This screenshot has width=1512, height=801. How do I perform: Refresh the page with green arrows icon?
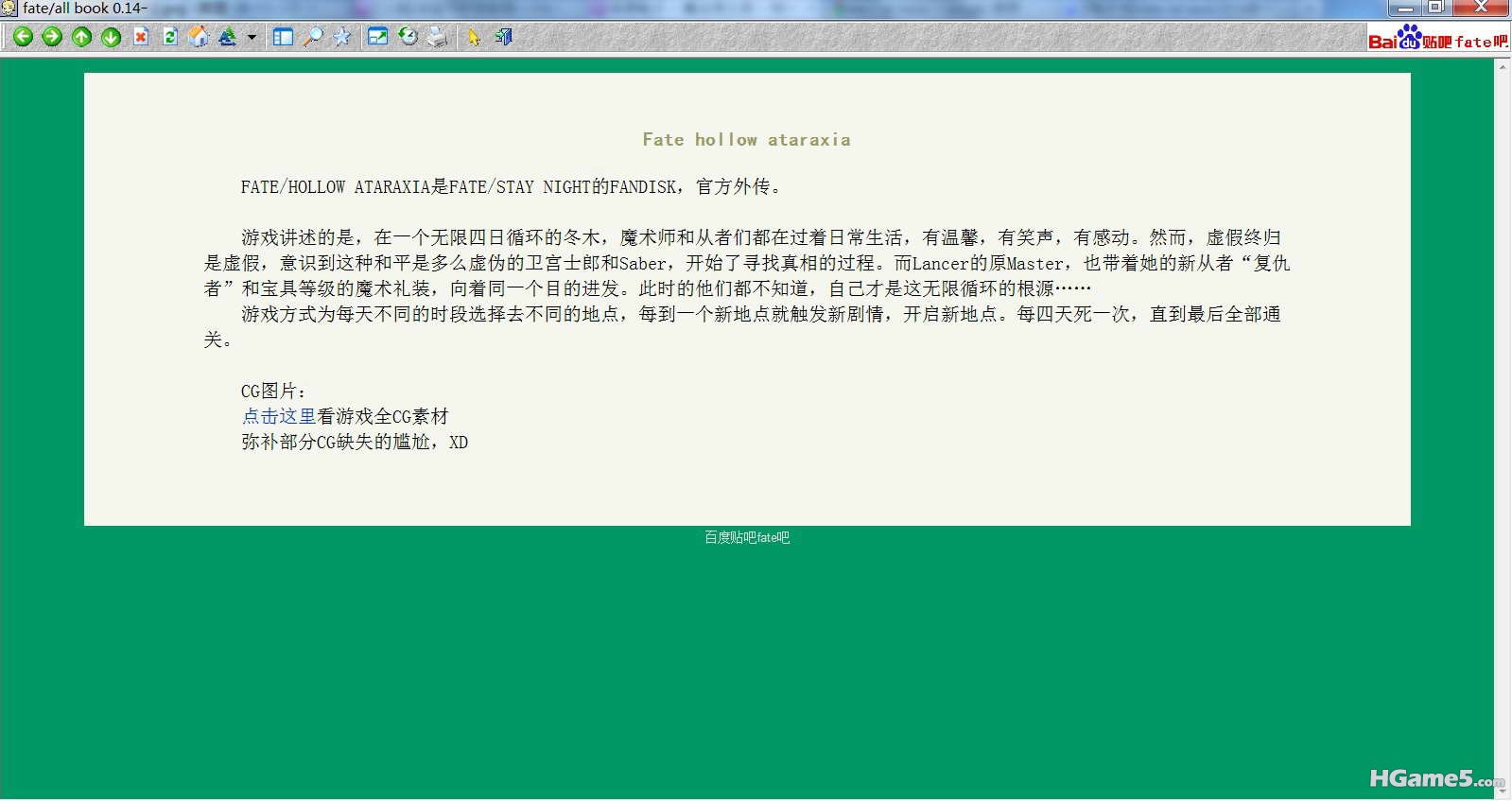pos(170,37)
